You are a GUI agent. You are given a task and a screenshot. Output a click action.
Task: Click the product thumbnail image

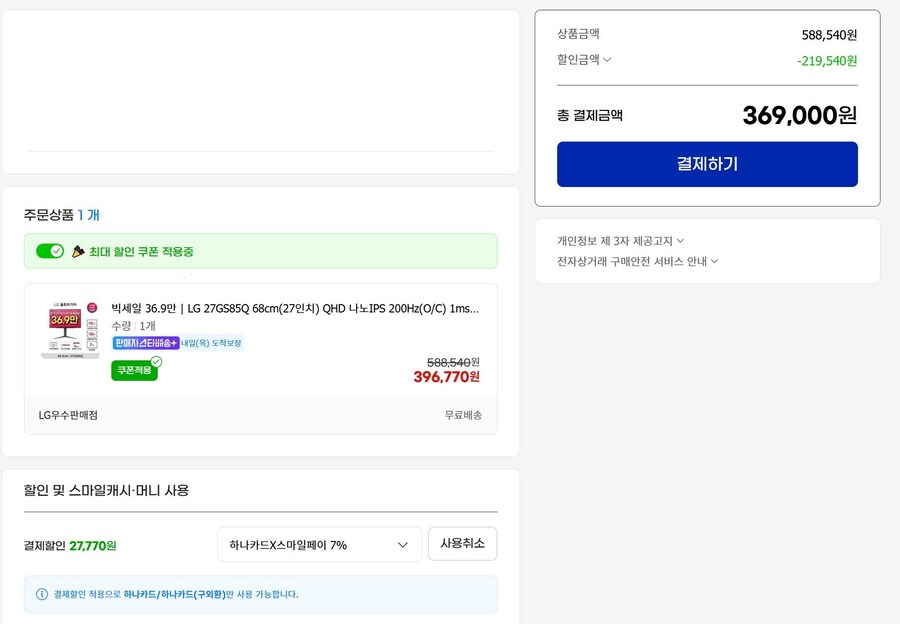point(70,330)
